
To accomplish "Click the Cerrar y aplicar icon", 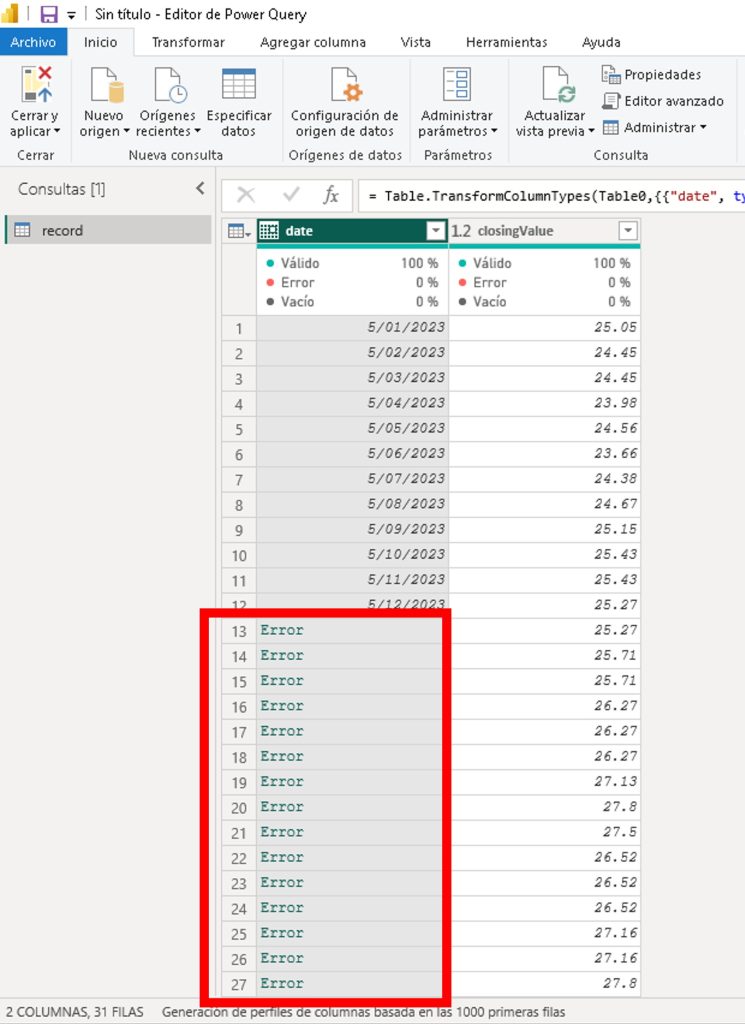I will point(36,87).
